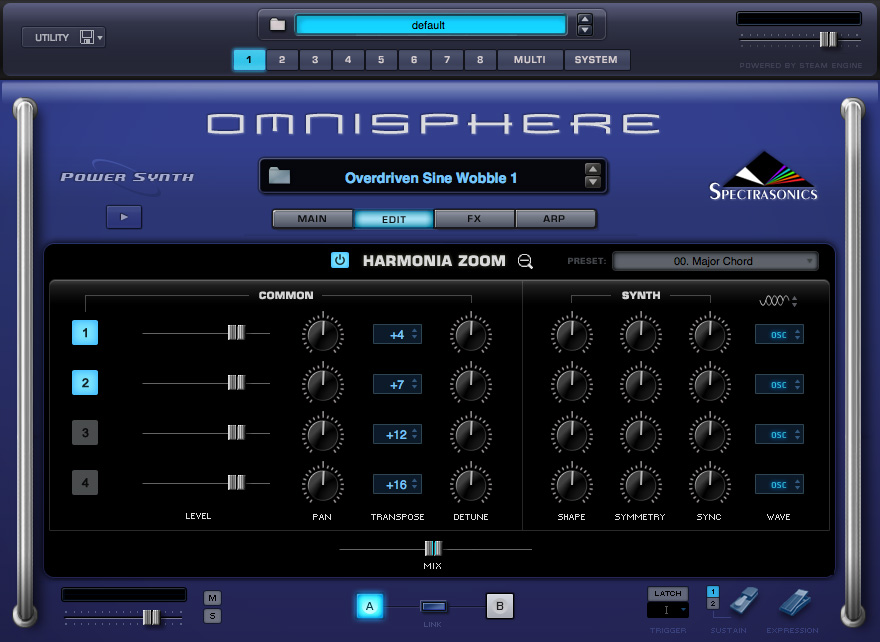Open the Wave selector for oscillator 3
Image resolution: width=880 pixels, height=642 pixels.
click(x=779, y=434)
